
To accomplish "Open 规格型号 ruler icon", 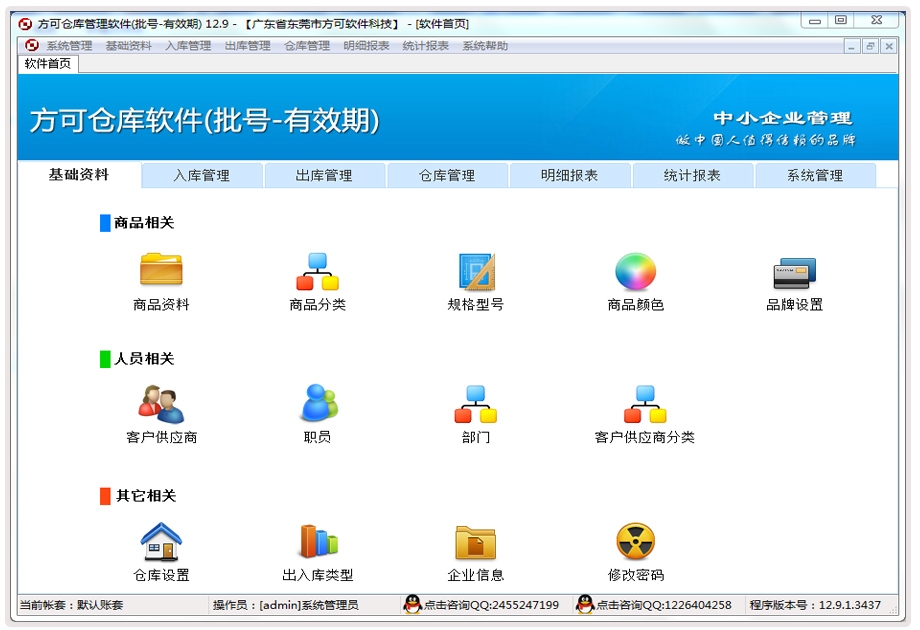I will coord(476,271).
